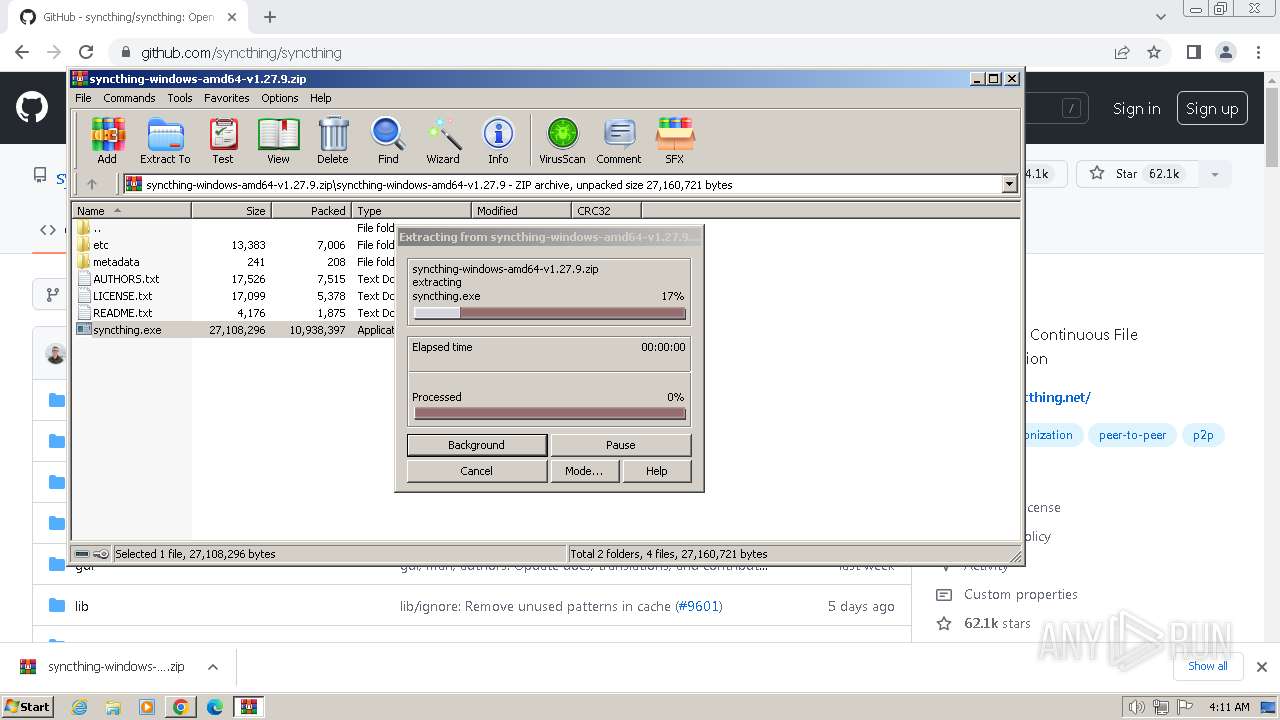1280x720 pixels.
Task: Expand syncthing zip download options chevron
Action: coord(213,667)
